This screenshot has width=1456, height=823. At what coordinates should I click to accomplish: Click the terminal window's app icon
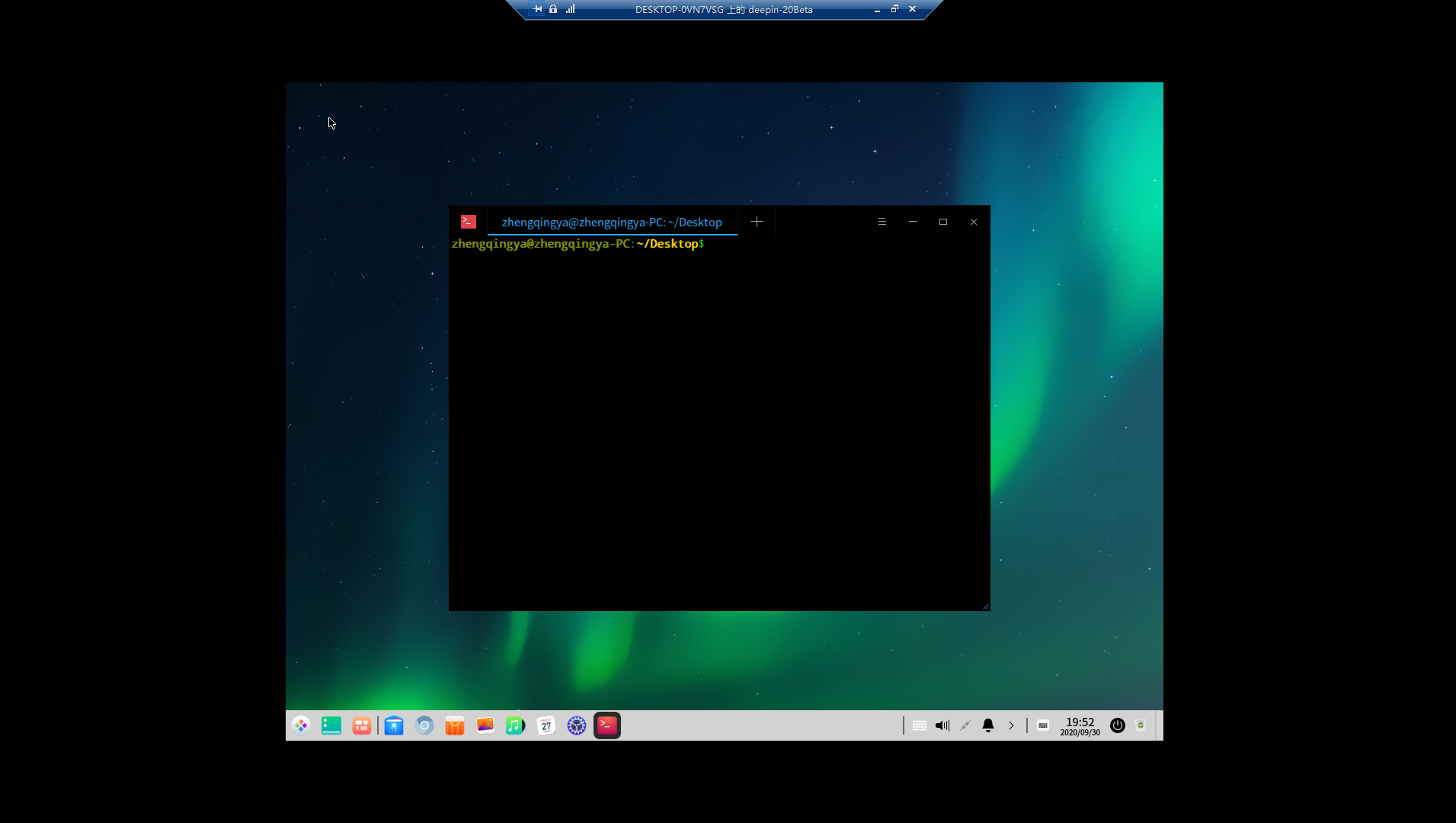click(x=469, y=222)
